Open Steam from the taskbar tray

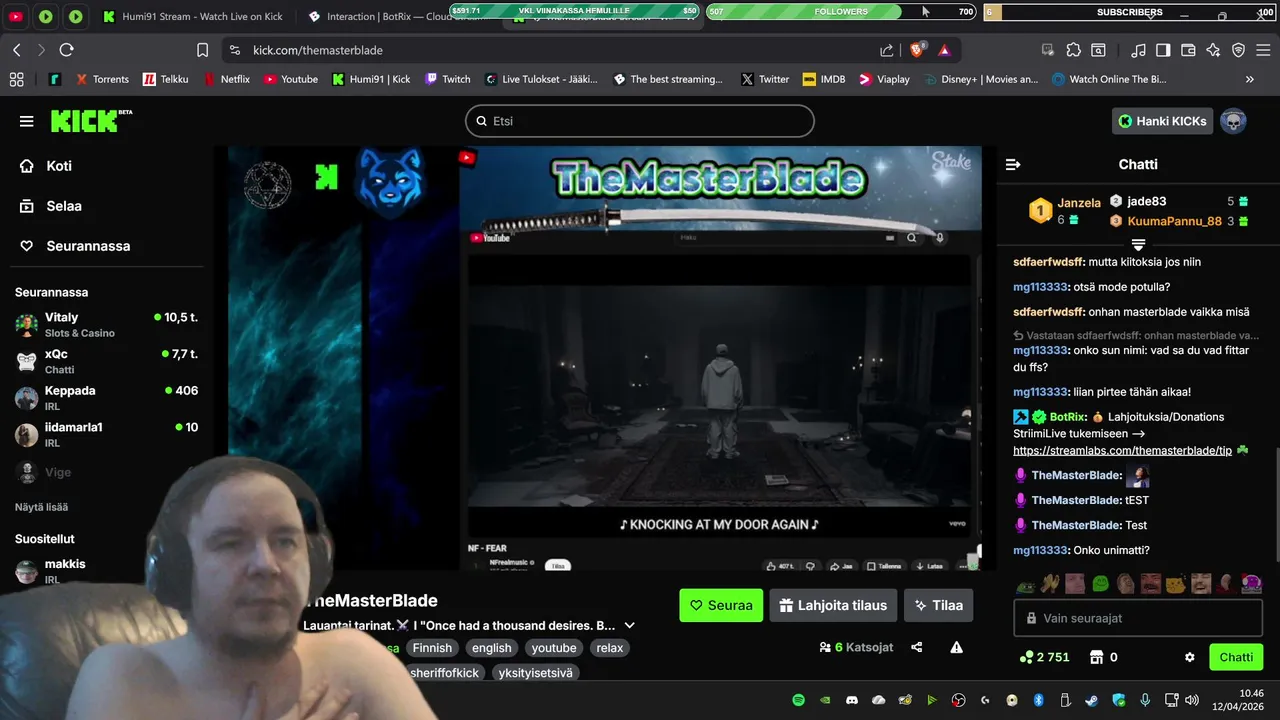click(x=1091, y=700)
